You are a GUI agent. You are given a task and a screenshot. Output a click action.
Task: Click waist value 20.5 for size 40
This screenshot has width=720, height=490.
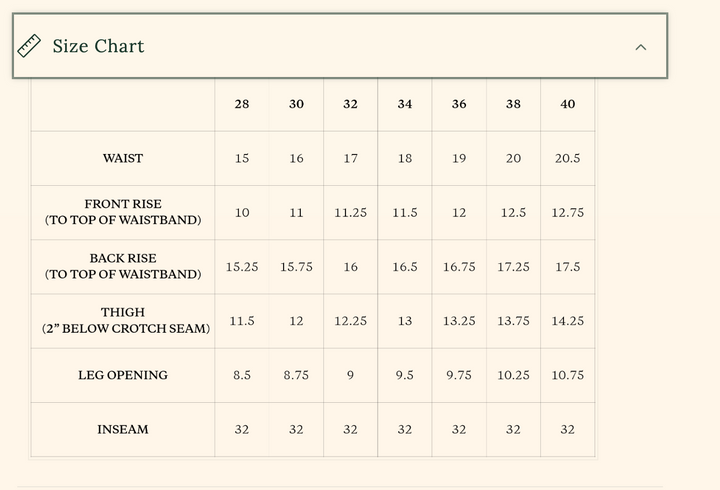(x=567, y=158)
